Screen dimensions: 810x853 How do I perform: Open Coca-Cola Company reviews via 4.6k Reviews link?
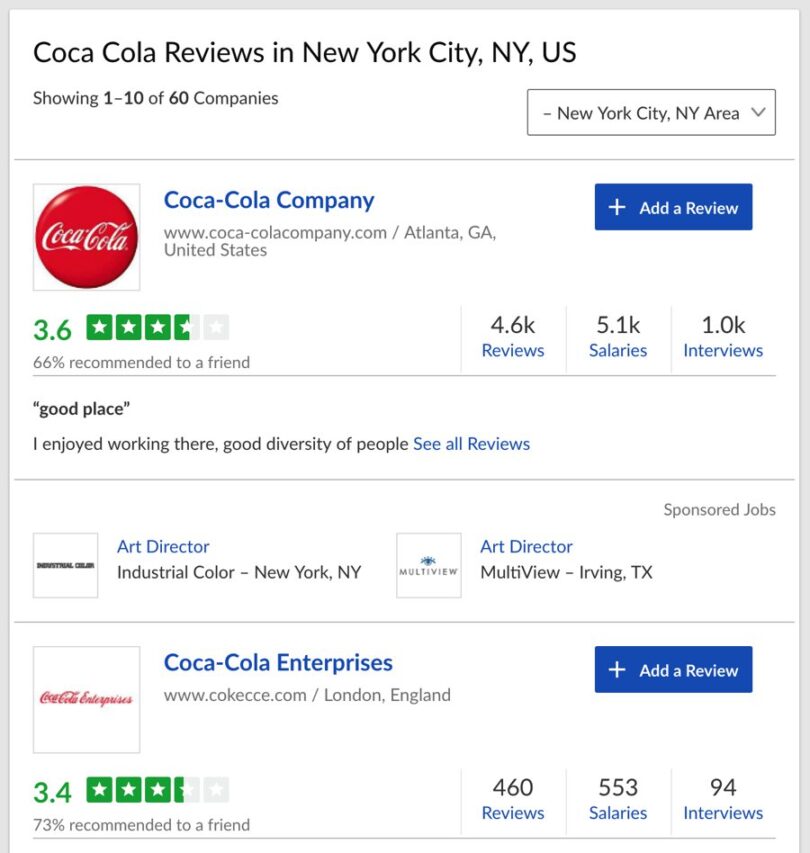tap(512, 336)
